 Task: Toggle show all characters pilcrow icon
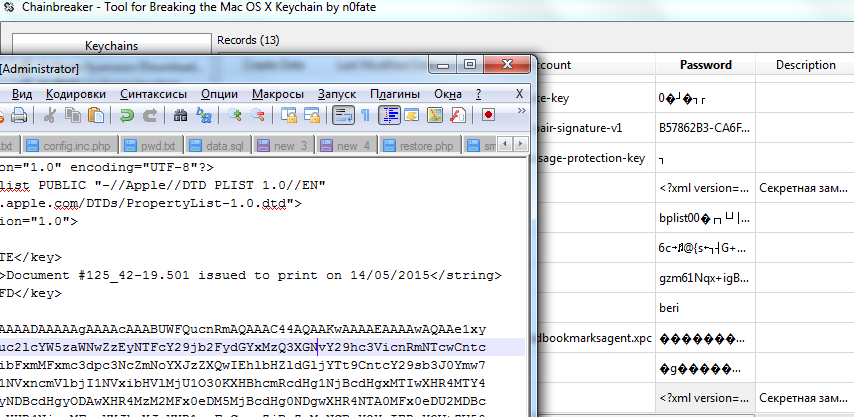point(365,115)
